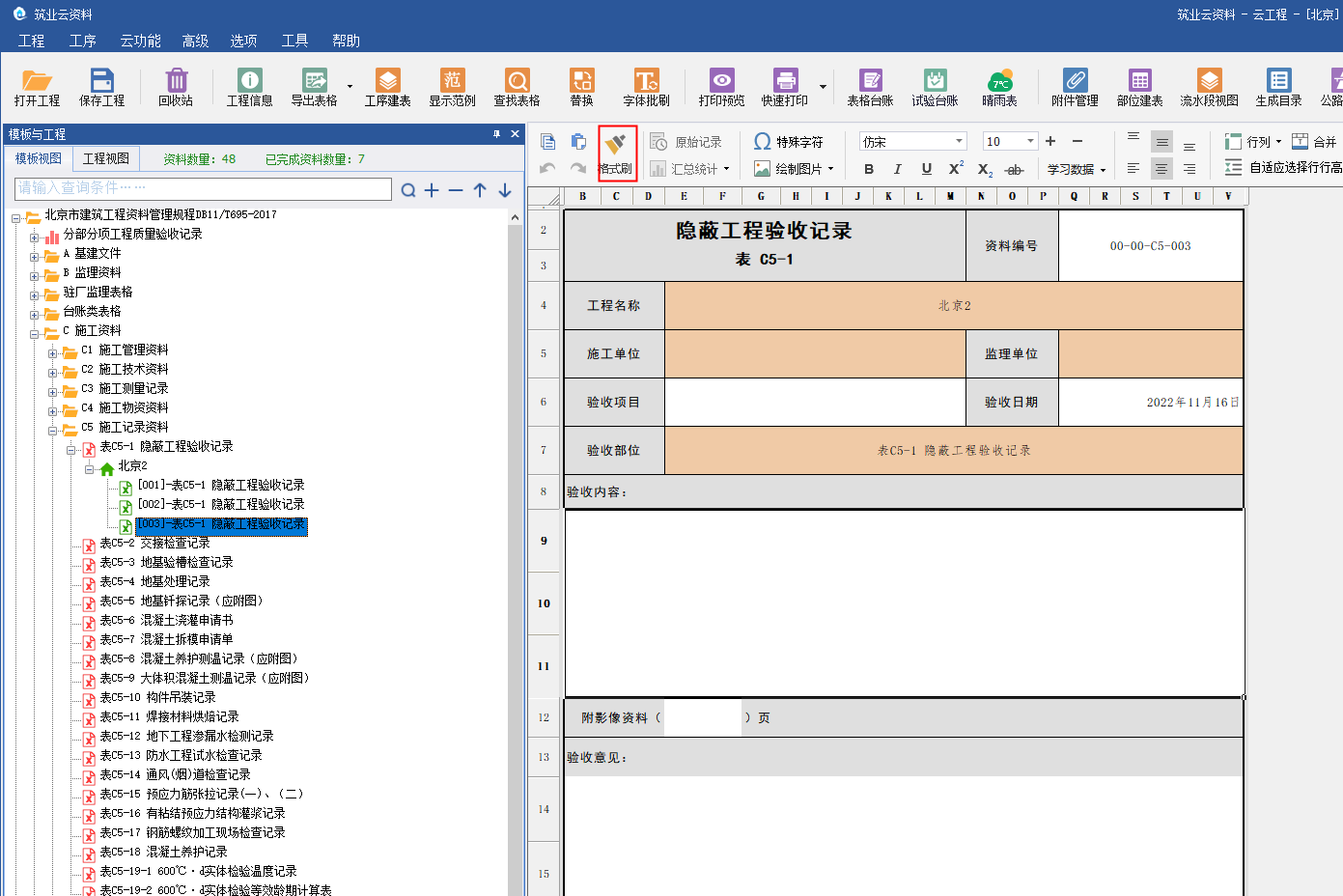Open the 云功能 menu
Image resolution: width=1343 pixels, height=896 pixels.
[140, 41]
